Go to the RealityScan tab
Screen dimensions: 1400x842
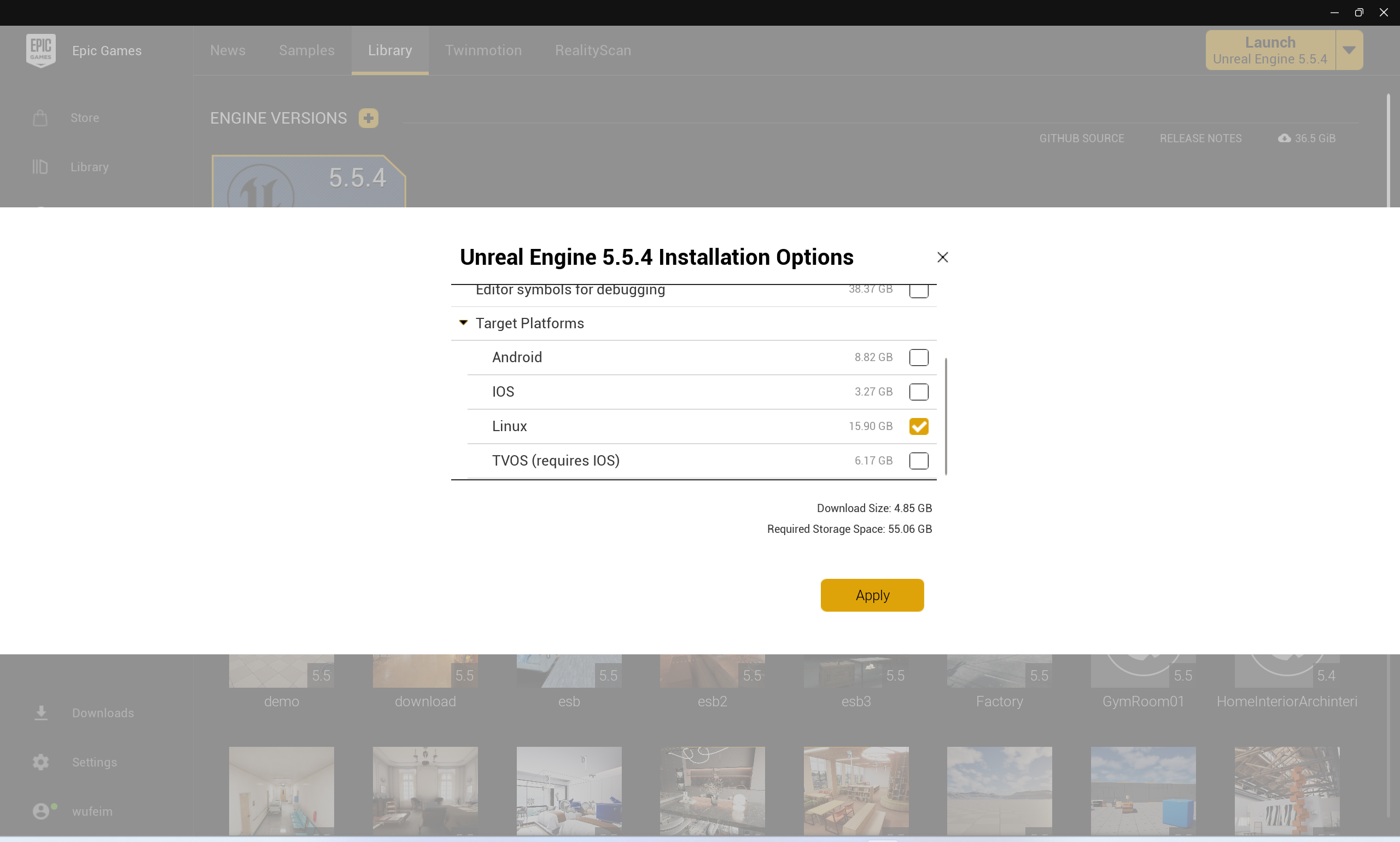(593, 50)
